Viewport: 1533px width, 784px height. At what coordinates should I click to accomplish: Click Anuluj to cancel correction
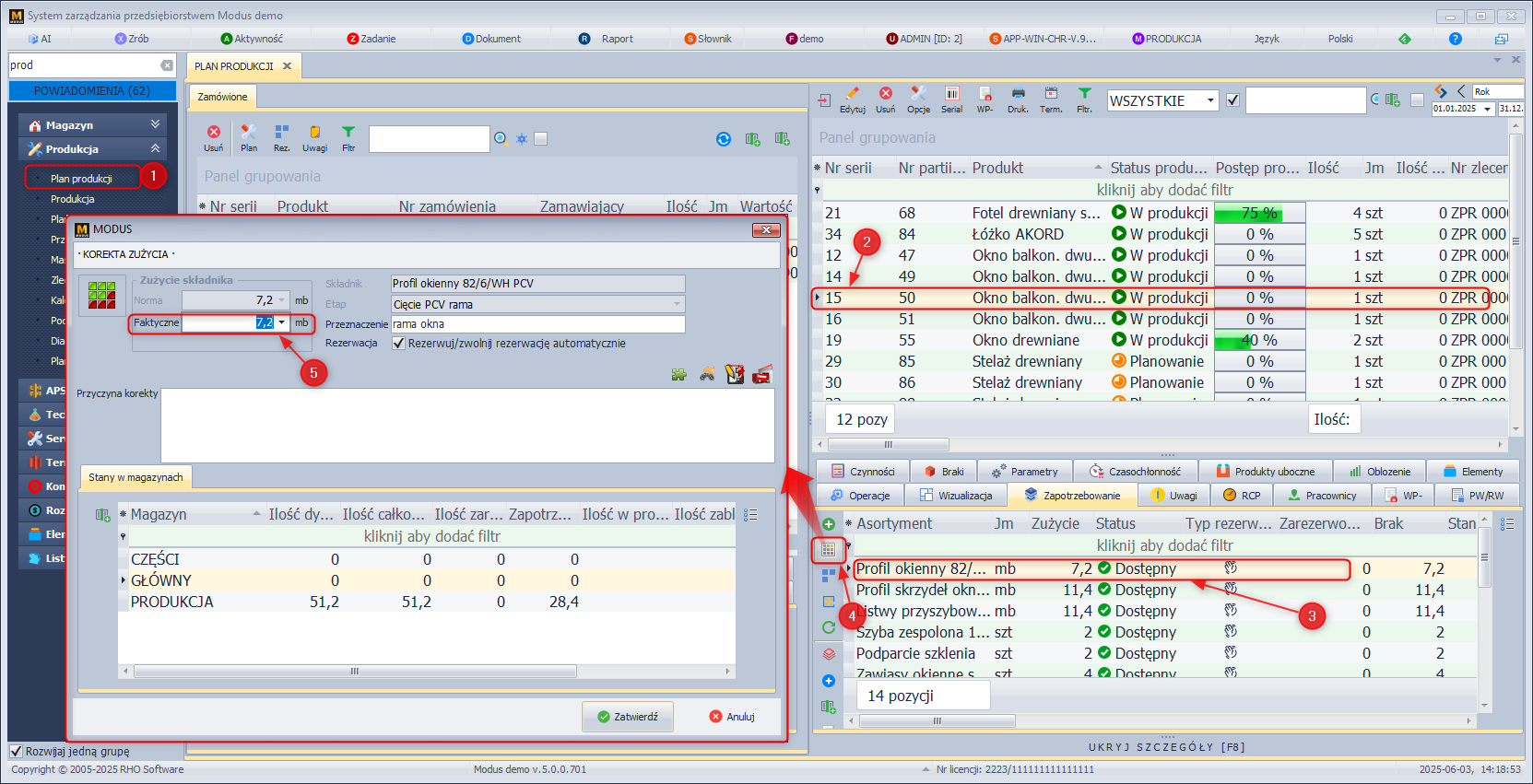pos(732,717)
